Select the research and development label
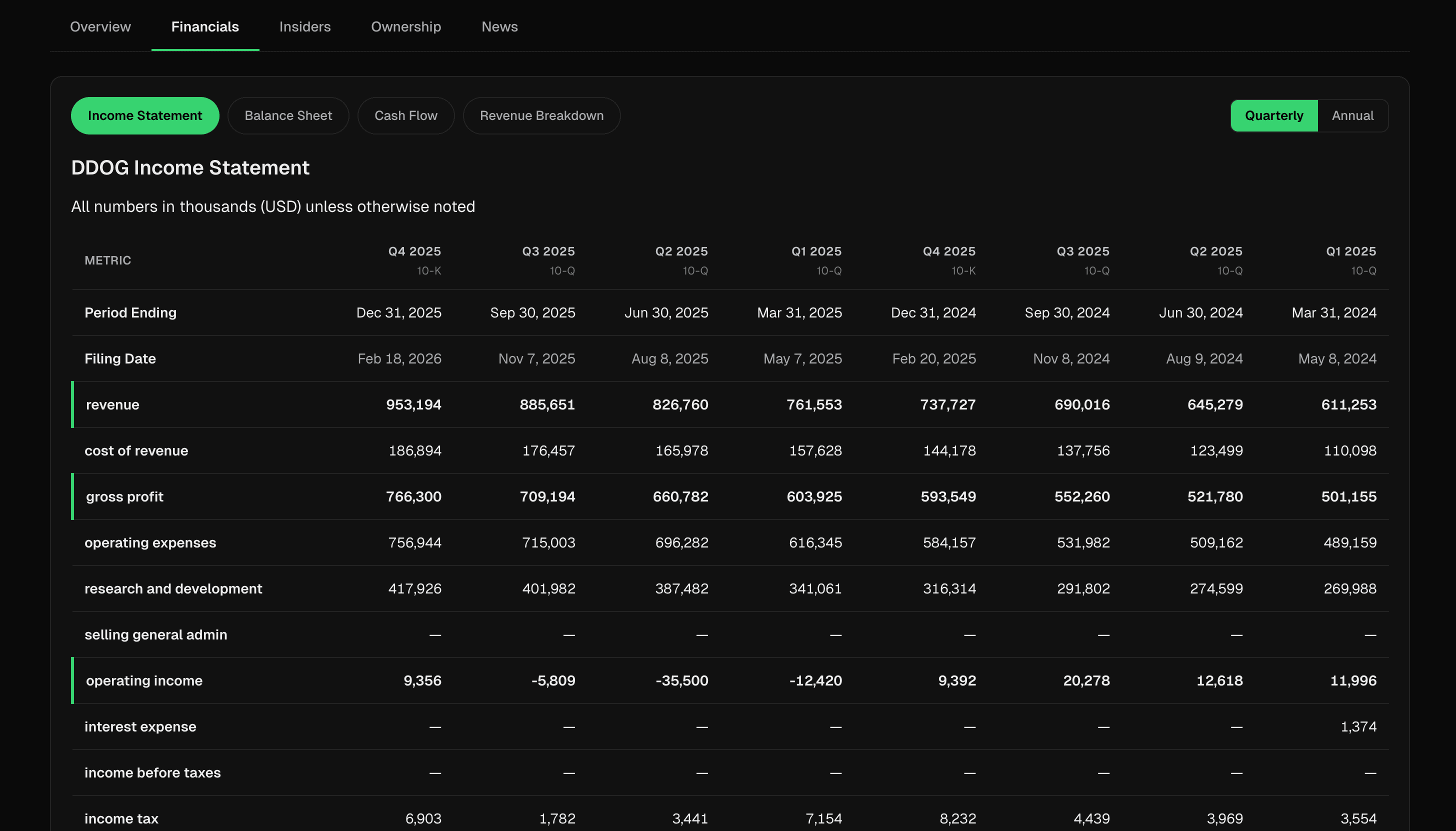1456x831 pixels. pos(173,588)
